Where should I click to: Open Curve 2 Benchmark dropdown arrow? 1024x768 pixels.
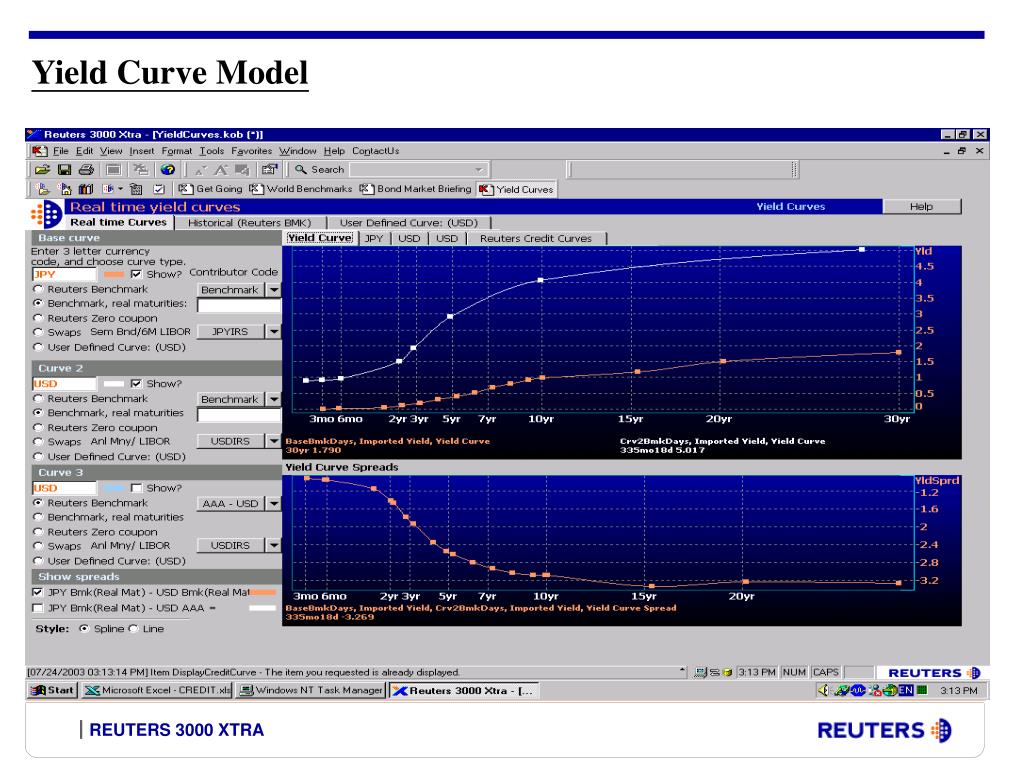[274, 399]
